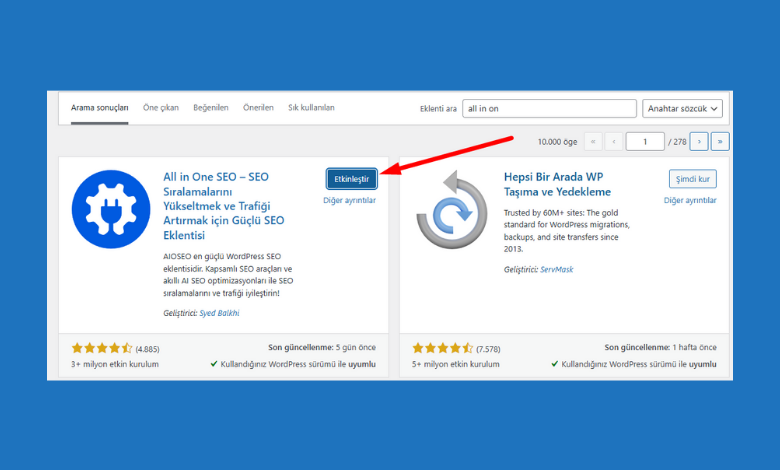Click the compatibility checkmark under All in One SEO
This screenshot has width=780, height=470.
(214, 364)
